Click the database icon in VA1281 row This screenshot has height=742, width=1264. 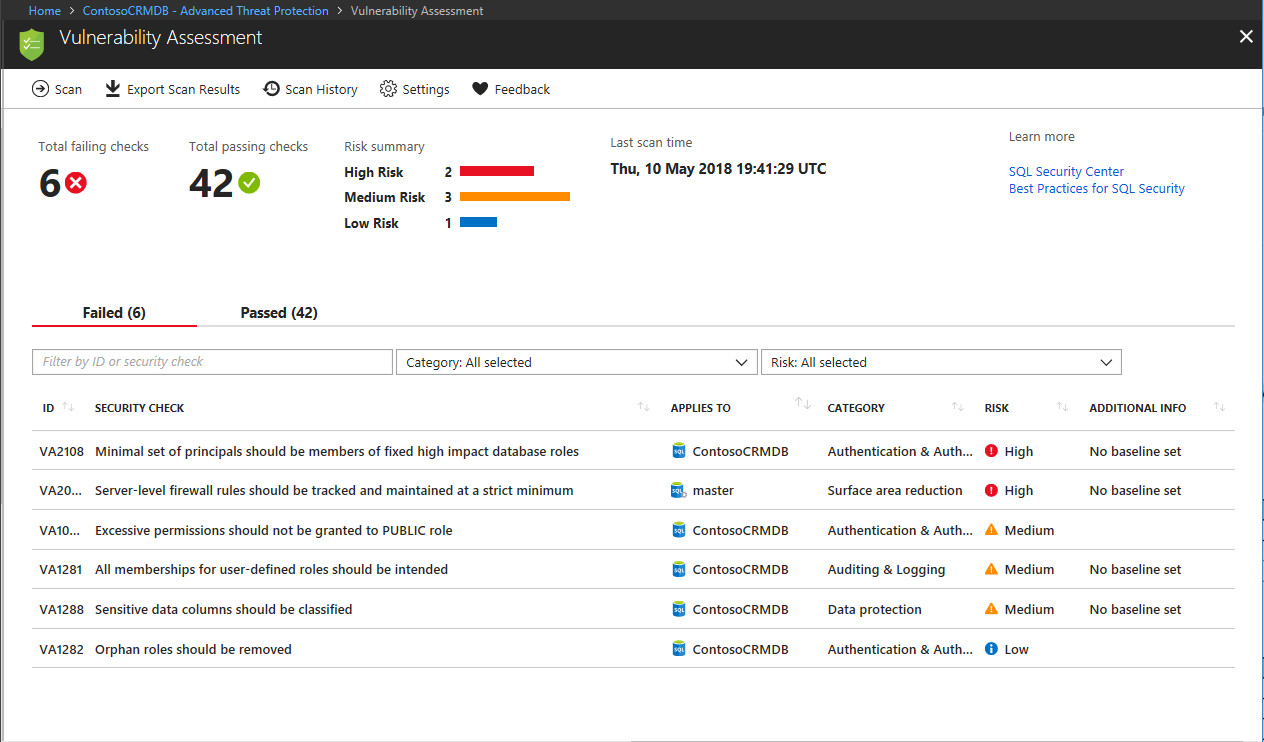tap(679, 569)
